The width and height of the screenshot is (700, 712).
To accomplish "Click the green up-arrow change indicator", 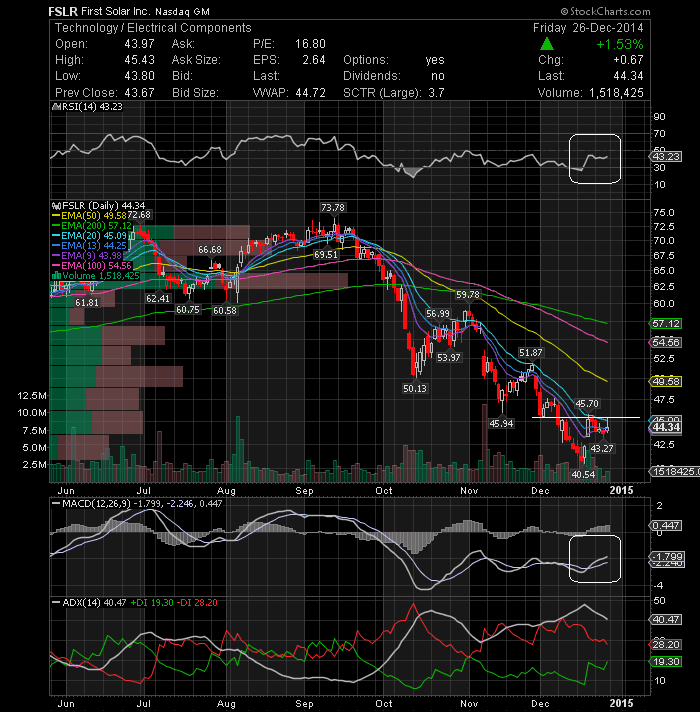I will [x=547, y=44].
